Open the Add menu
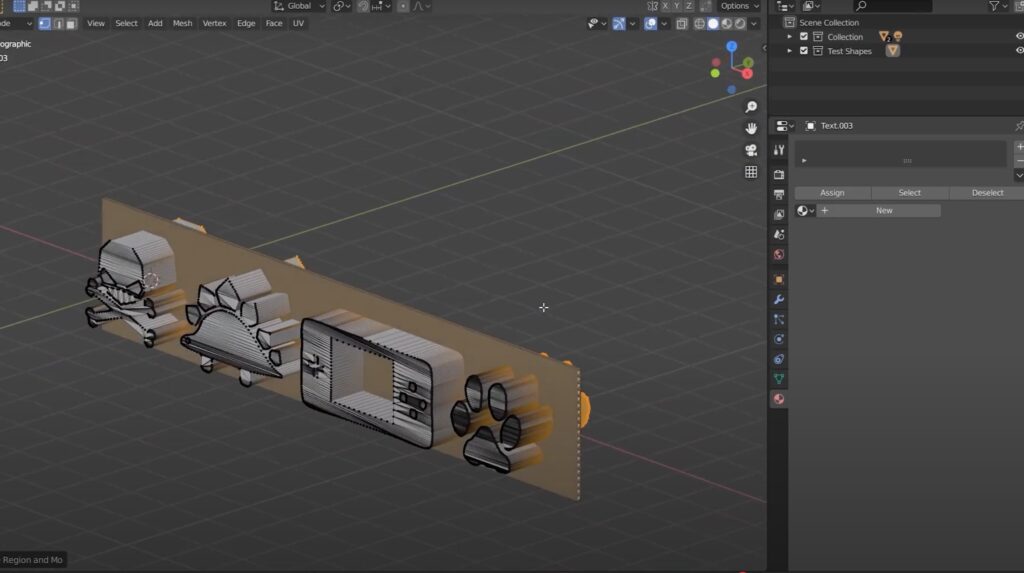This screenshot has height=573, width=1024. [155, 24]
